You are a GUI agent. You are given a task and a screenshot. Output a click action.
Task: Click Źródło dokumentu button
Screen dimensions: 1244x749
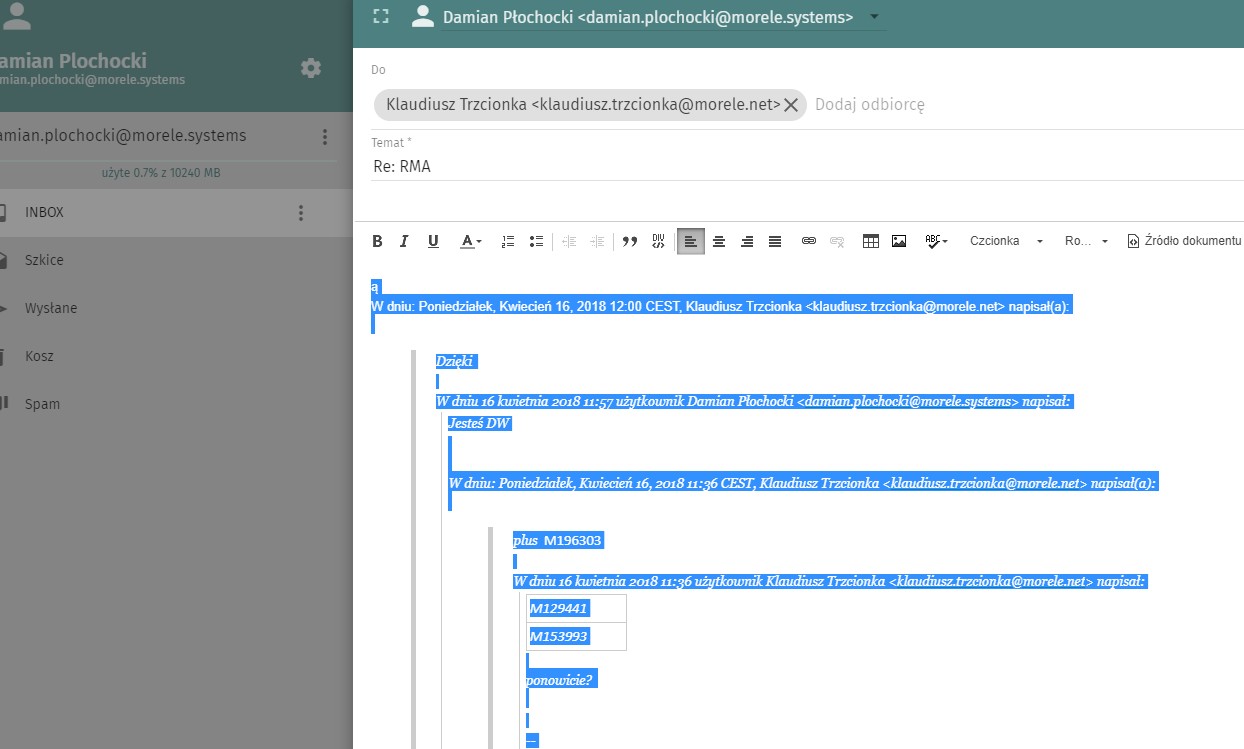point(1184,241)
